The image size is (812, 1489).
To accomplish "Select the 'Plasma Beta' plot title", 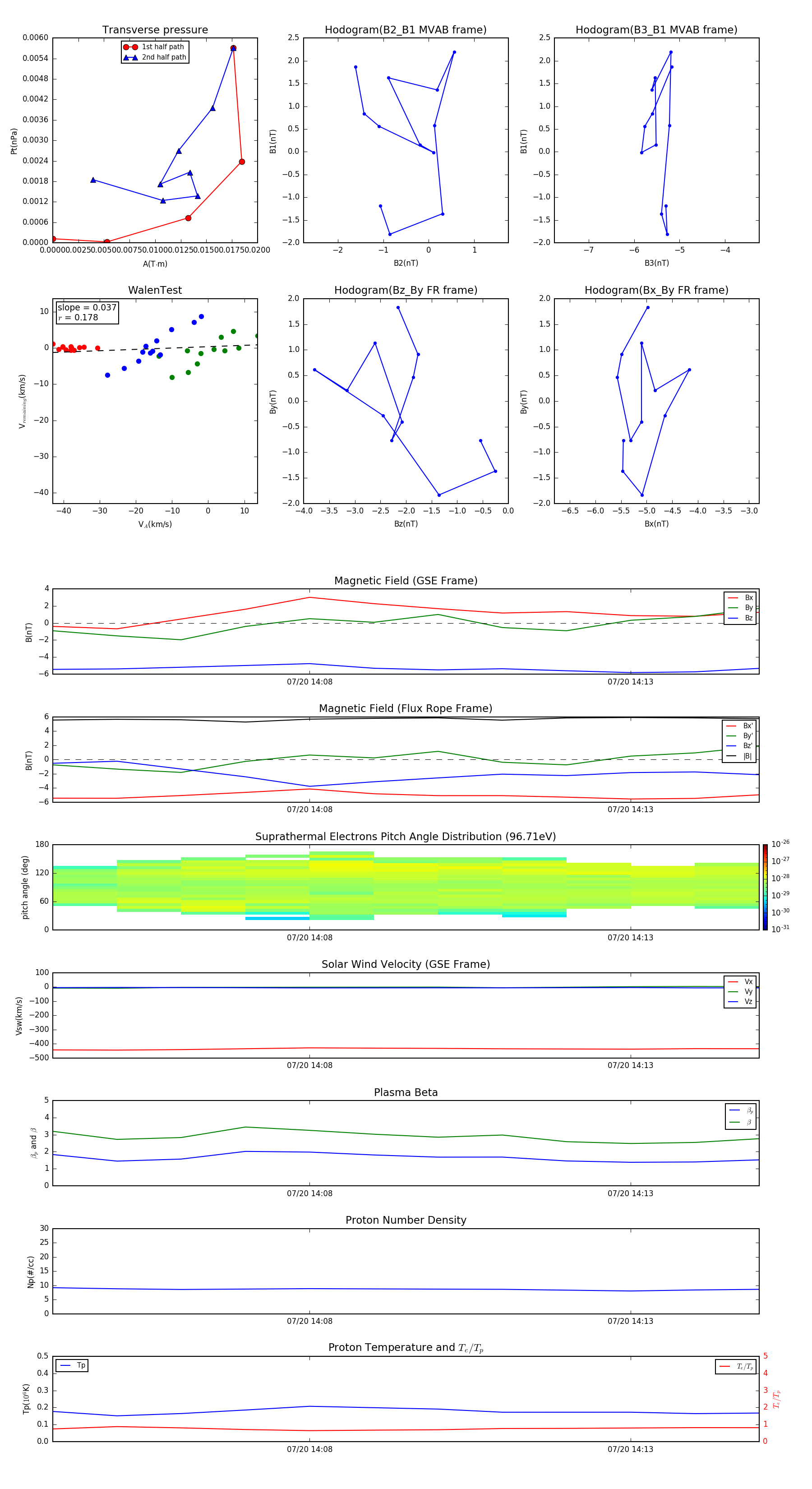I will [x=406, y=1093].
